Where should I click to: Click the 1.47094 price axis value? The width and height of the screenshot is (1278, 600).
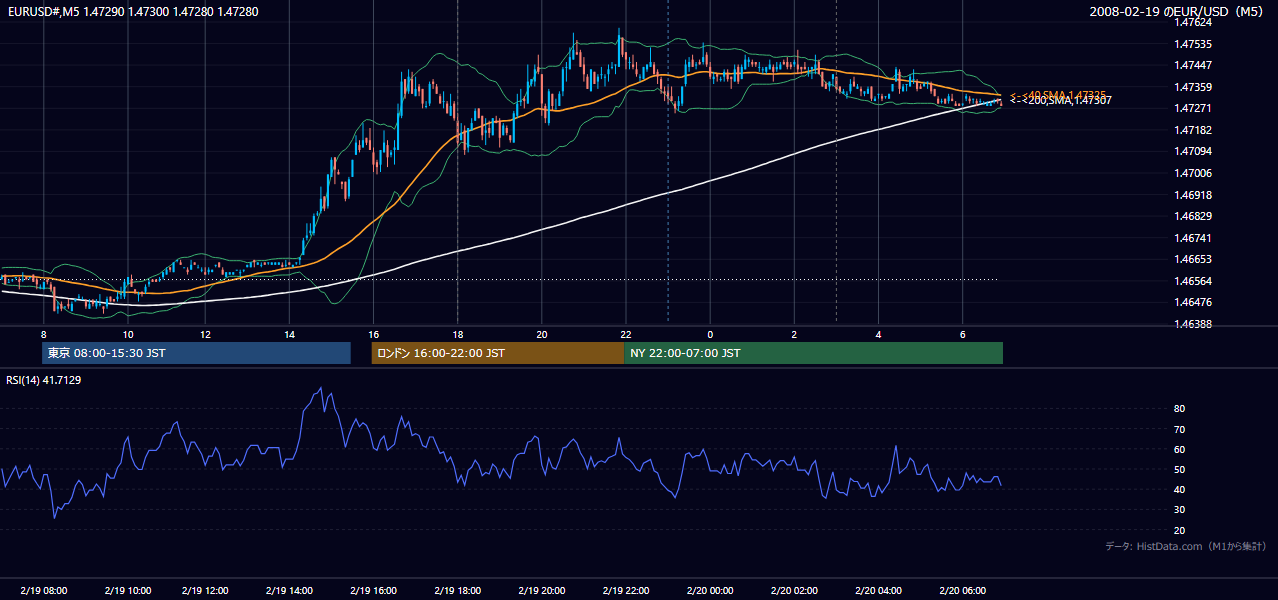[x=1193, y=152]
